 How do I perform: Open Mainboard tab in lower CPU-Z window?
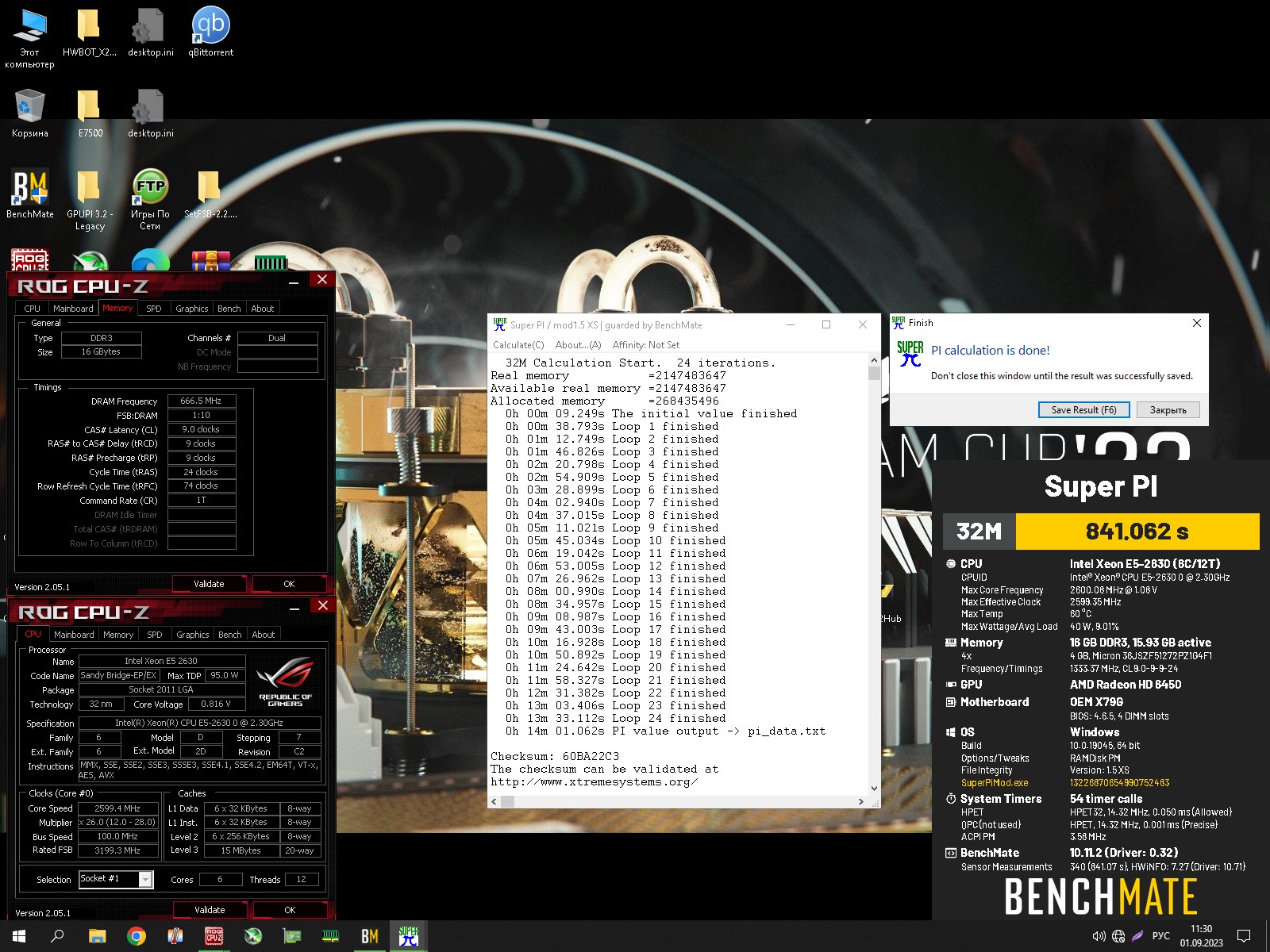[74, 635]
